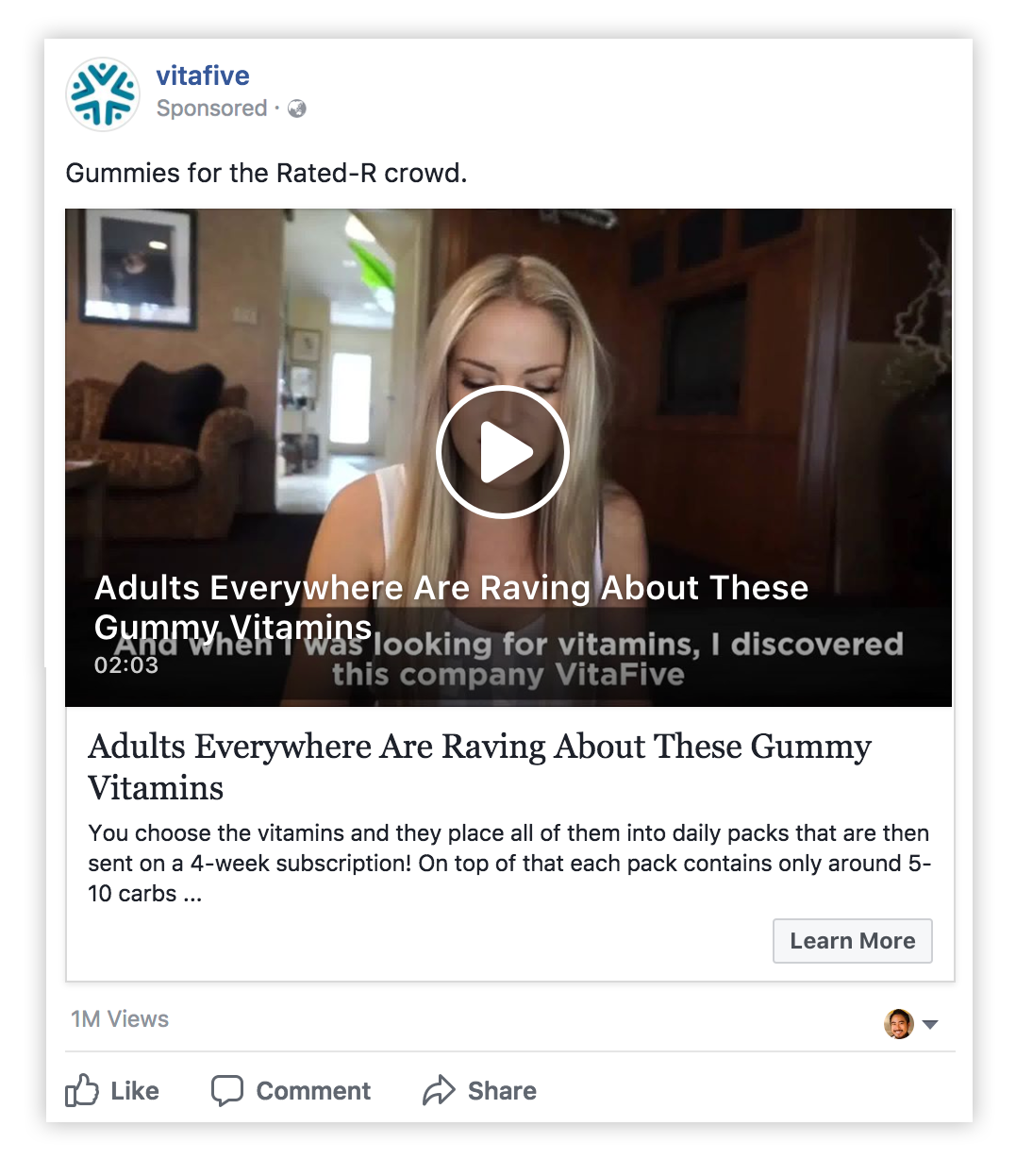Viewport: 1016px width, 1176px height.
Task: Click the Learn More button
Action: pos(853,941)
